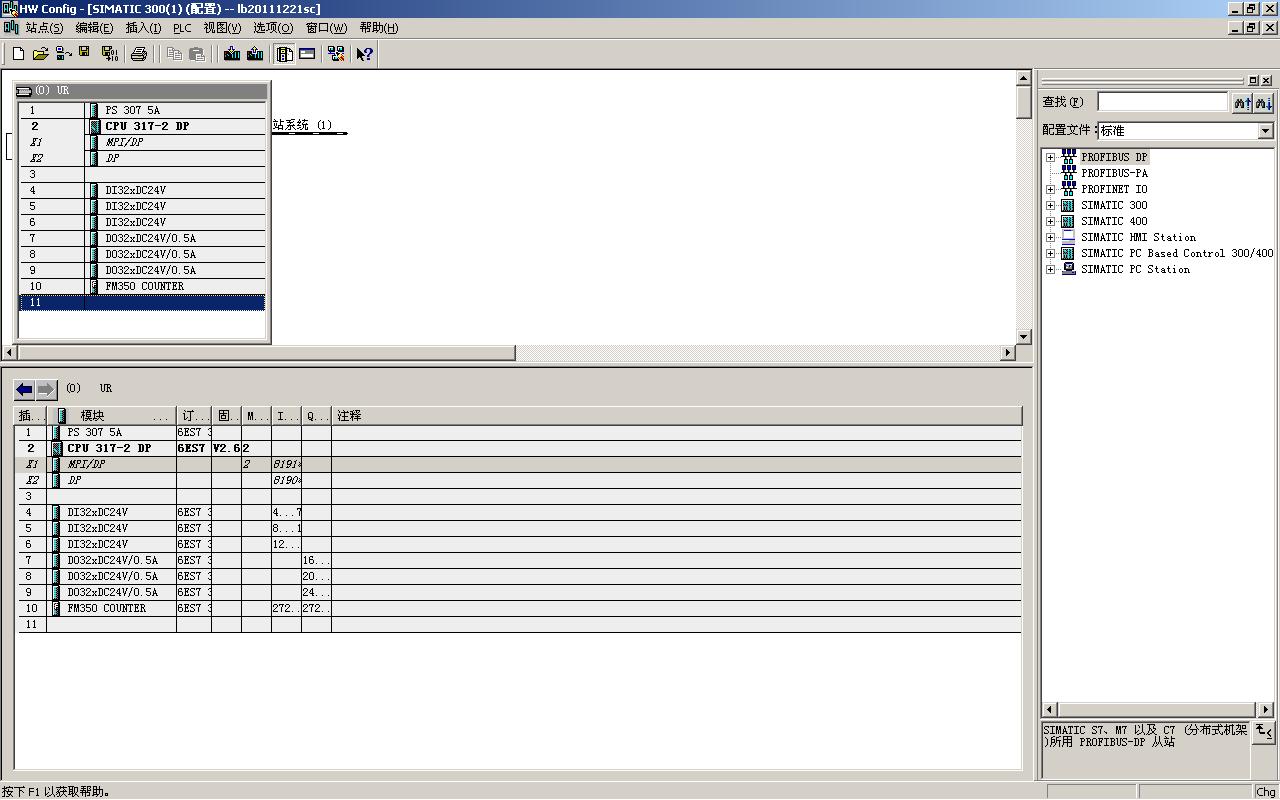Save the hardware configuration with disk icon

coord(85,54)
